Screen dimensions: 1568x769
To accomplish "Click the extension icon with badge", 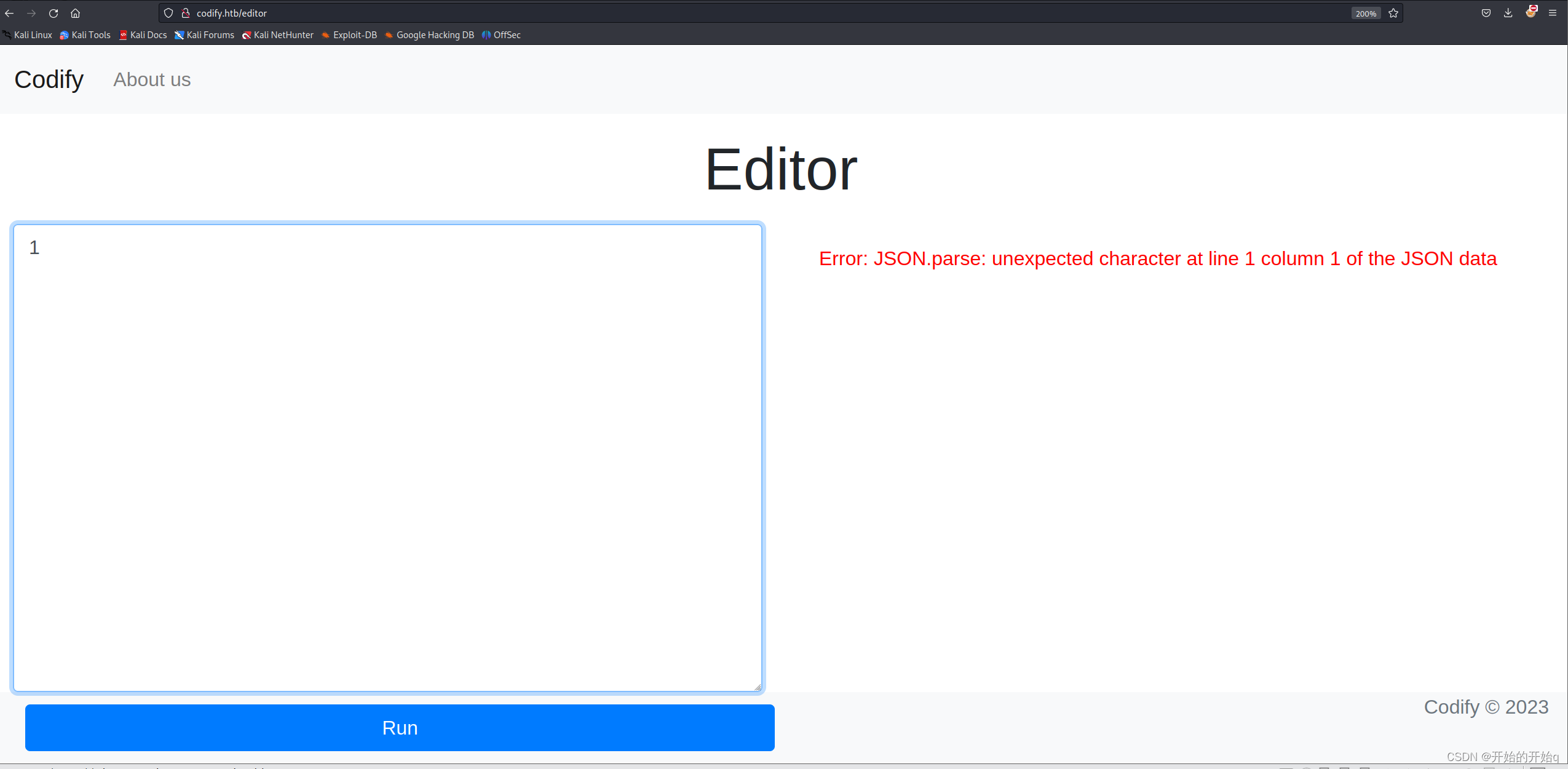I will tap(1530, 12).
